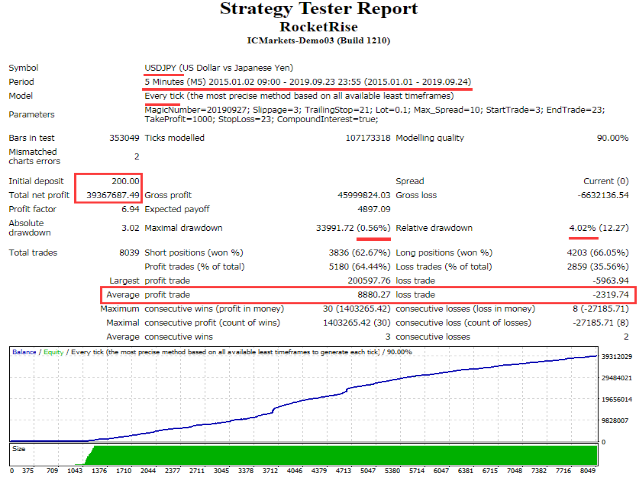640x480 pixels.
Task: Click expected payoff value '4897.09'
Action: pyautogui.click(x=374, y=209)
